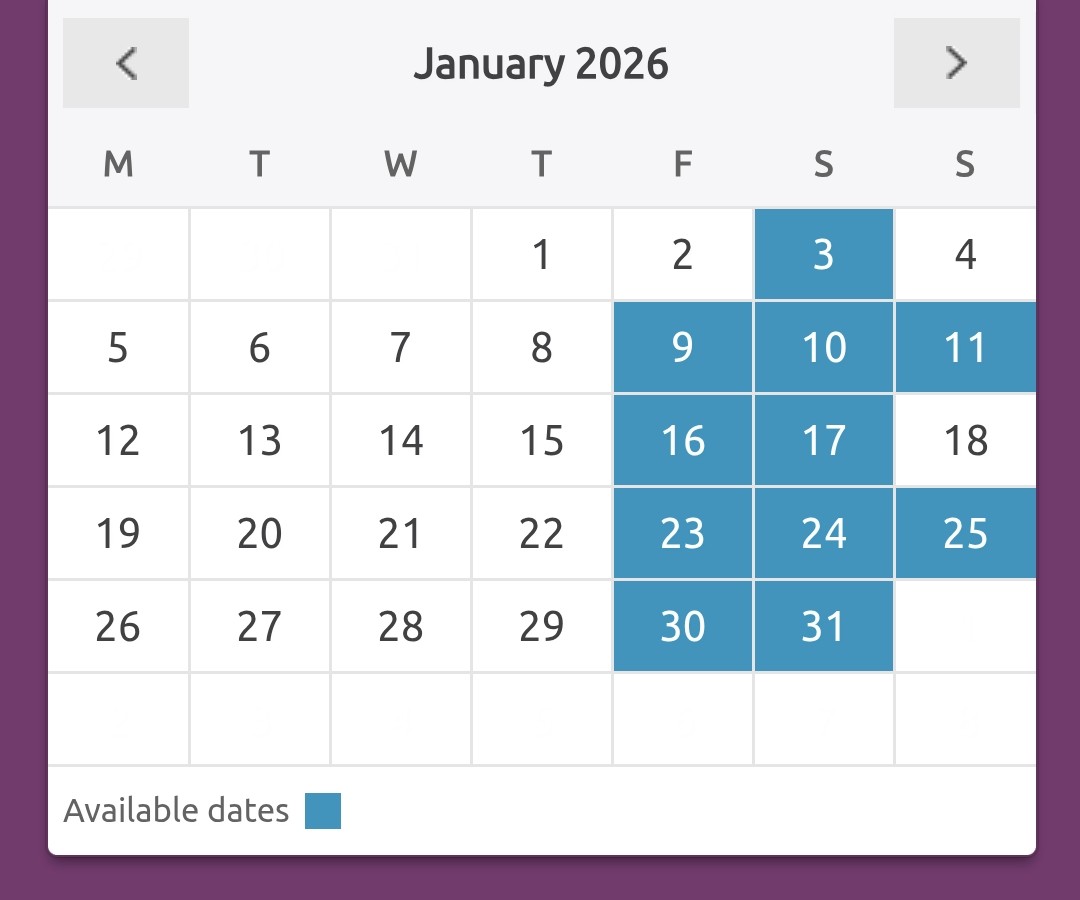Viewport: 1080px width, 900px height.
Task: Pick Friday January 16
Action: (682, 441)
